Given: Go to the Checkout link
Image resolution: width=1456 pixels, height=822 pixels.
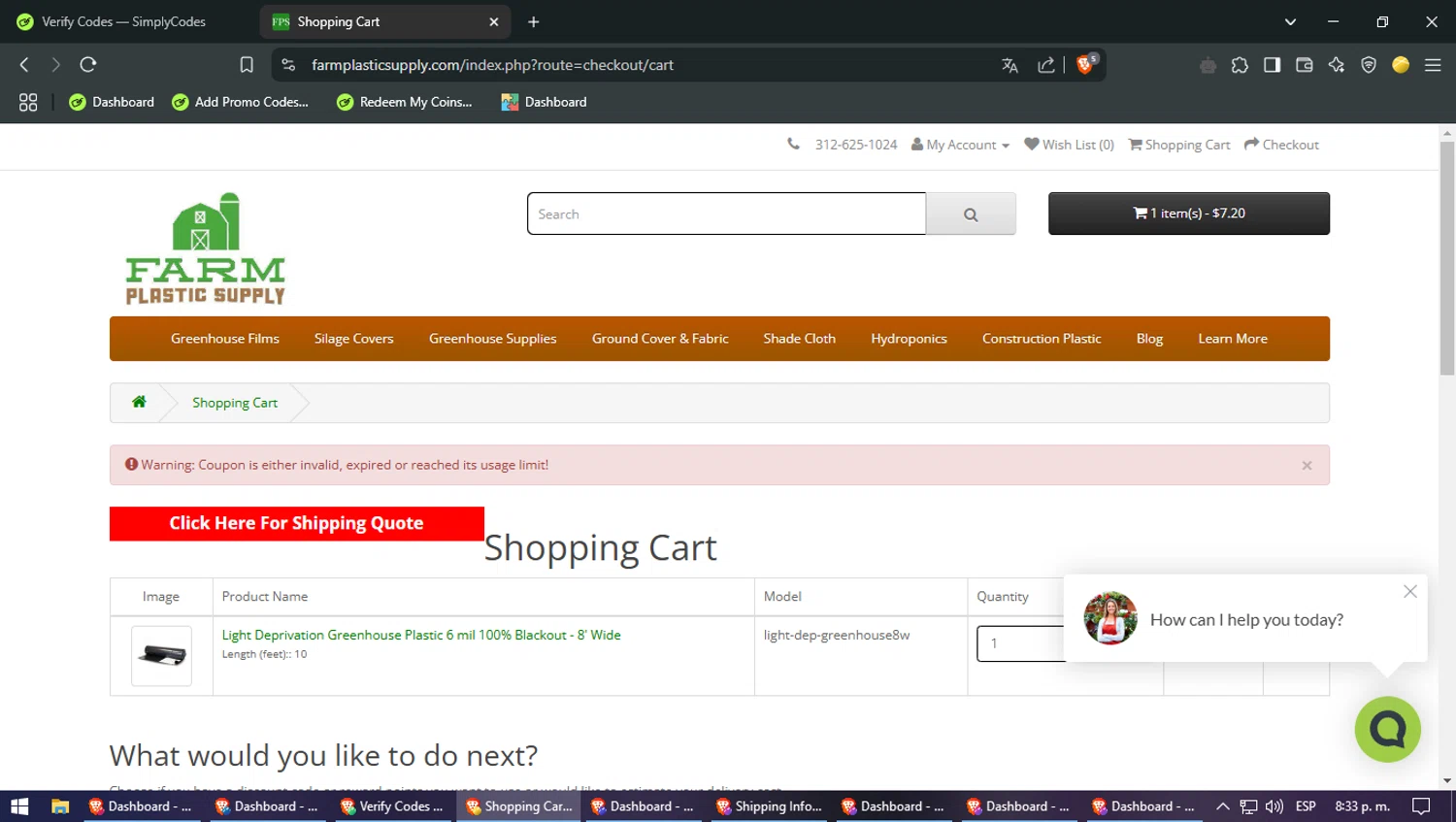Looking at the screenshot, I should tap(1281, 145).
